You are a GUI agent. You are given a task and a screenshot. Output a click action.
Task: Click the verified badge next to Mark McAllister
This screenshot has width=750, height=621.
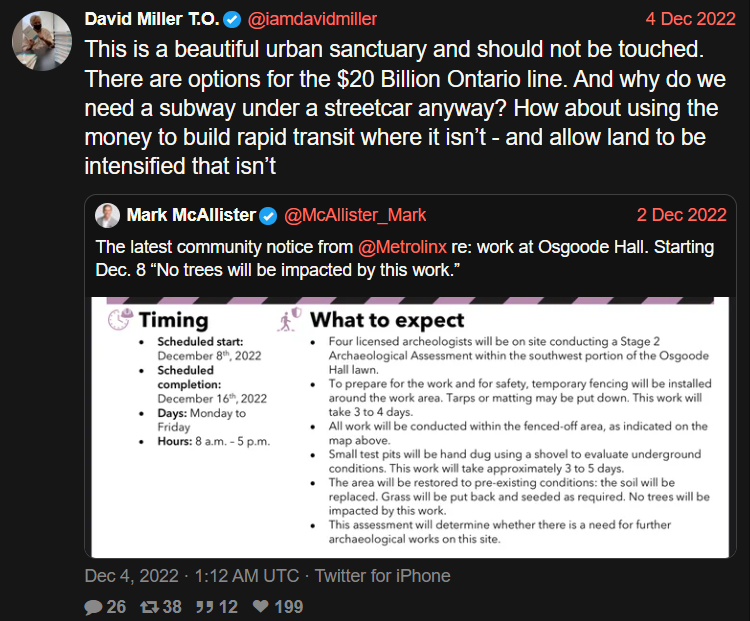click(269, 215)
